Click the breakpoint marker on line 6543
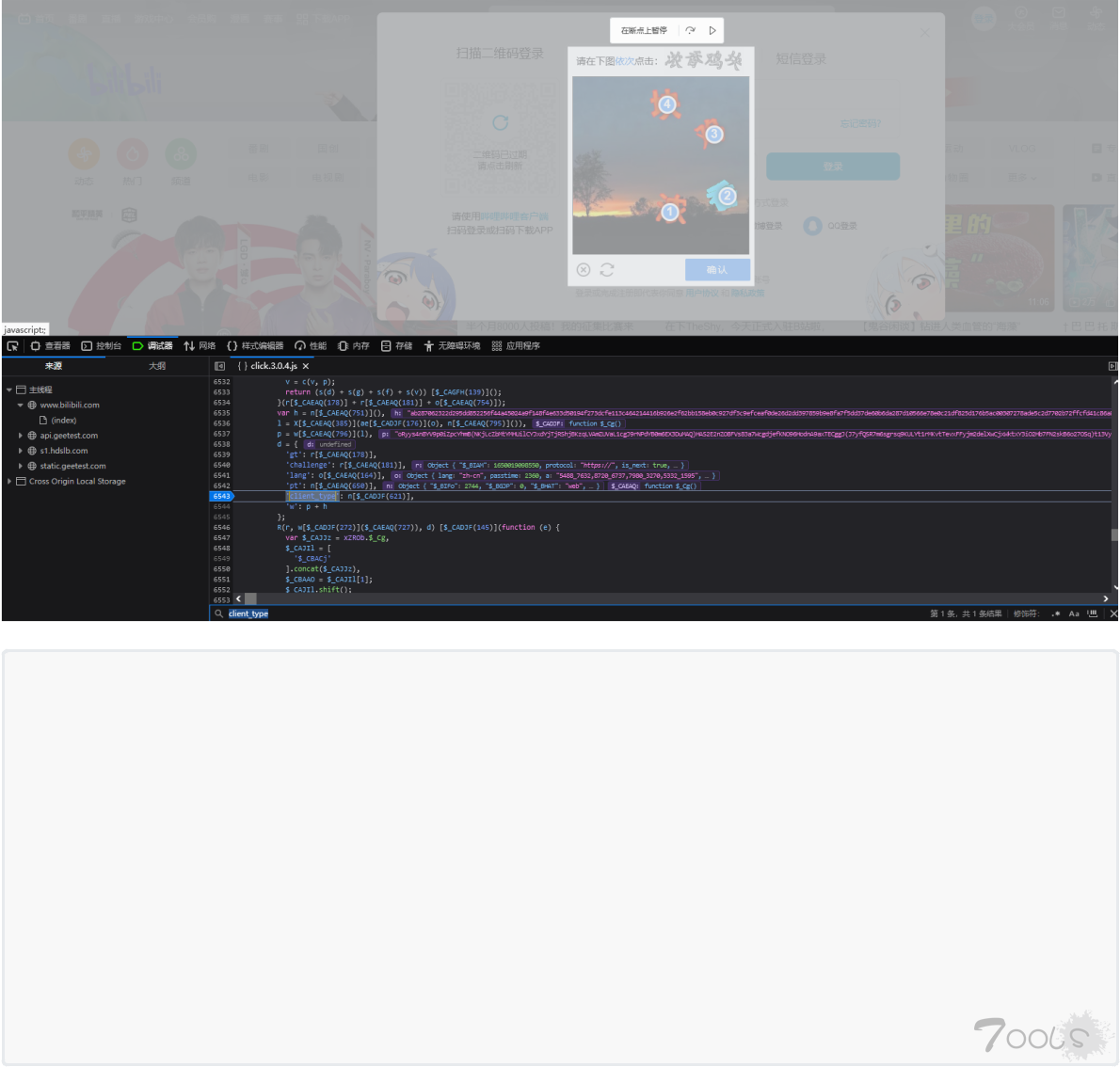1120x1067 pixels. coord(221,497)
